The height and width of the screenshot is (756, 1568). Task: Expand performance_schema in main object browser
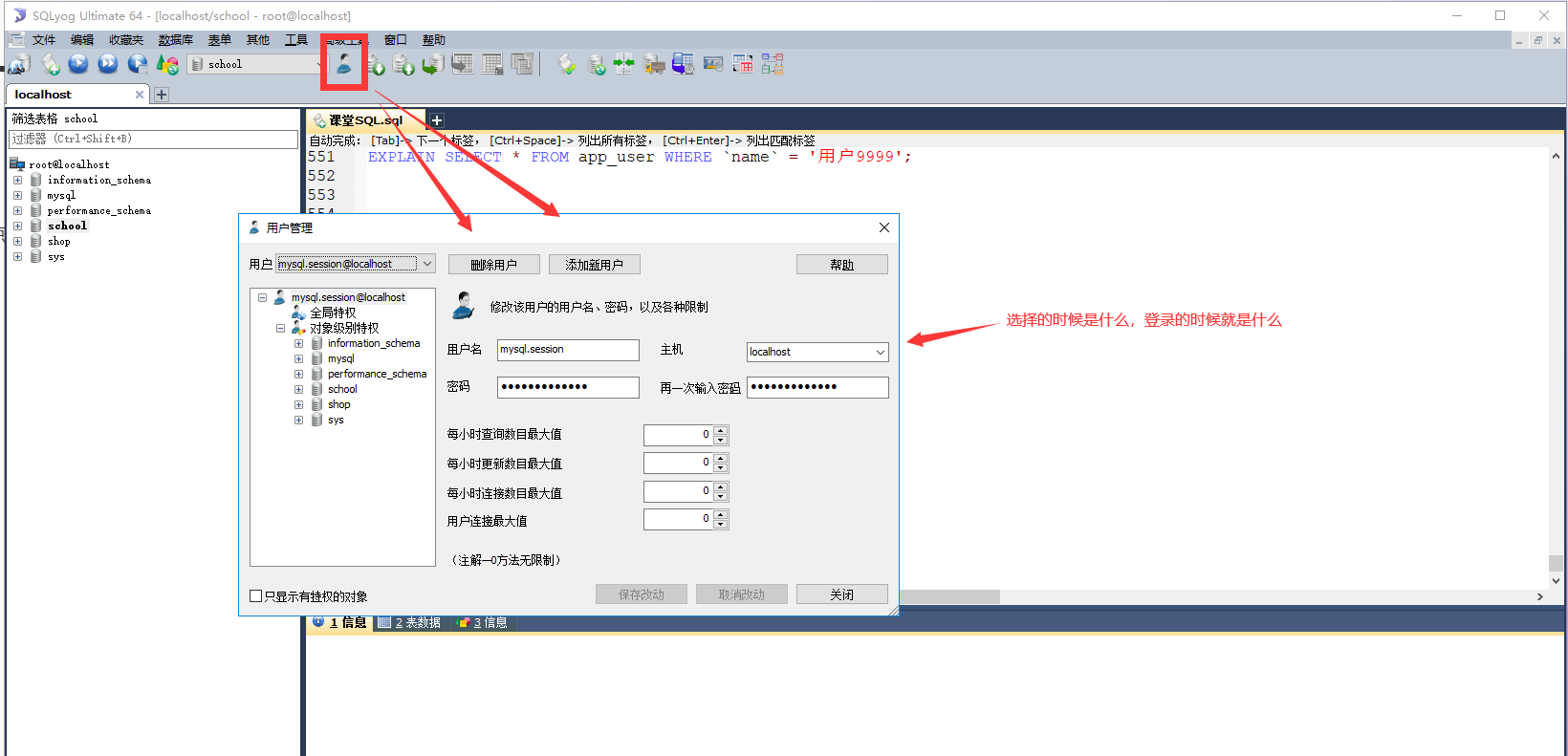pyautogui.click(x=17, y=210)
